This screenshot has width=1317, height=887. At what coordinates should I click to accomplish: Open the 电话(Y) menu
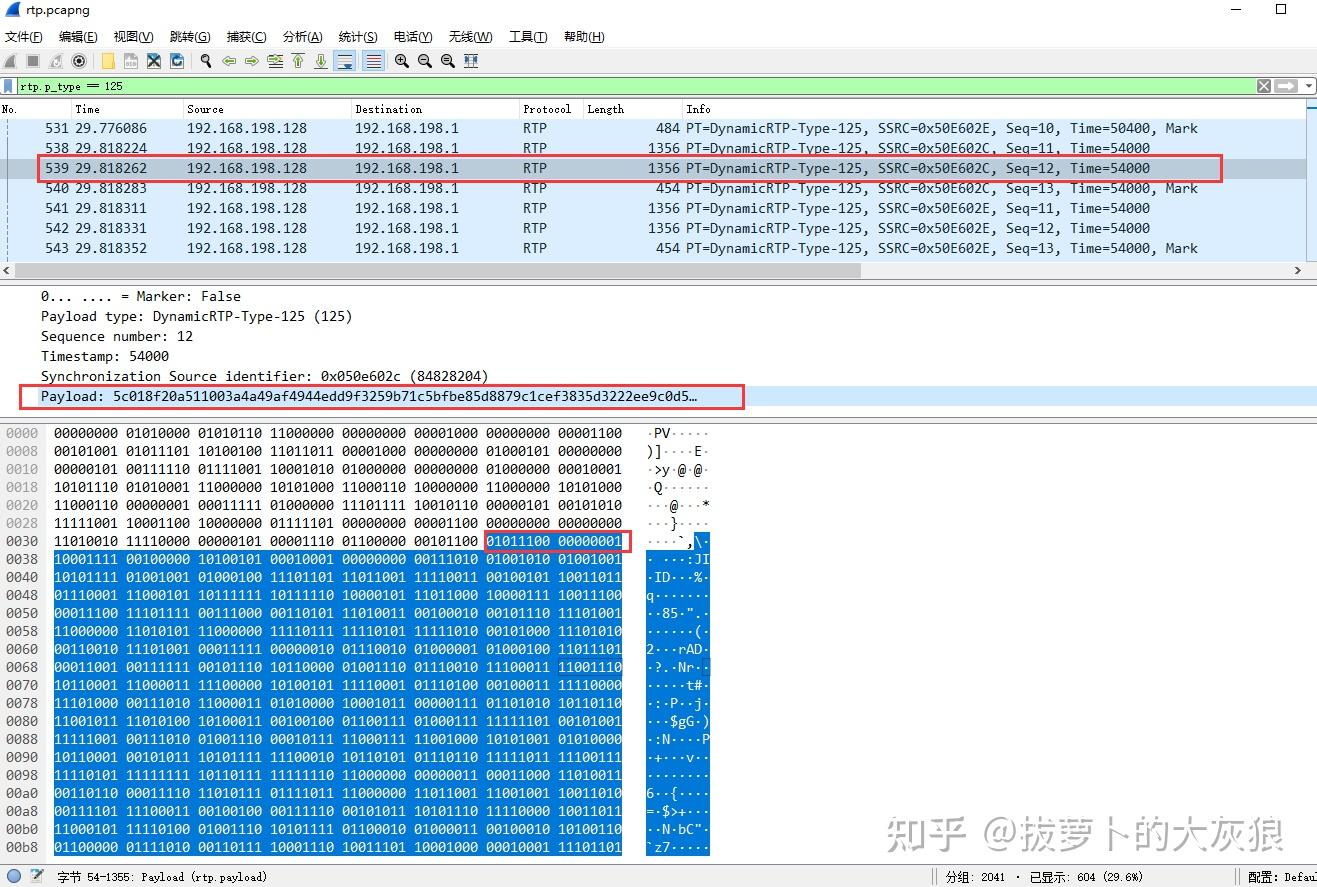[x=412, y=36]
